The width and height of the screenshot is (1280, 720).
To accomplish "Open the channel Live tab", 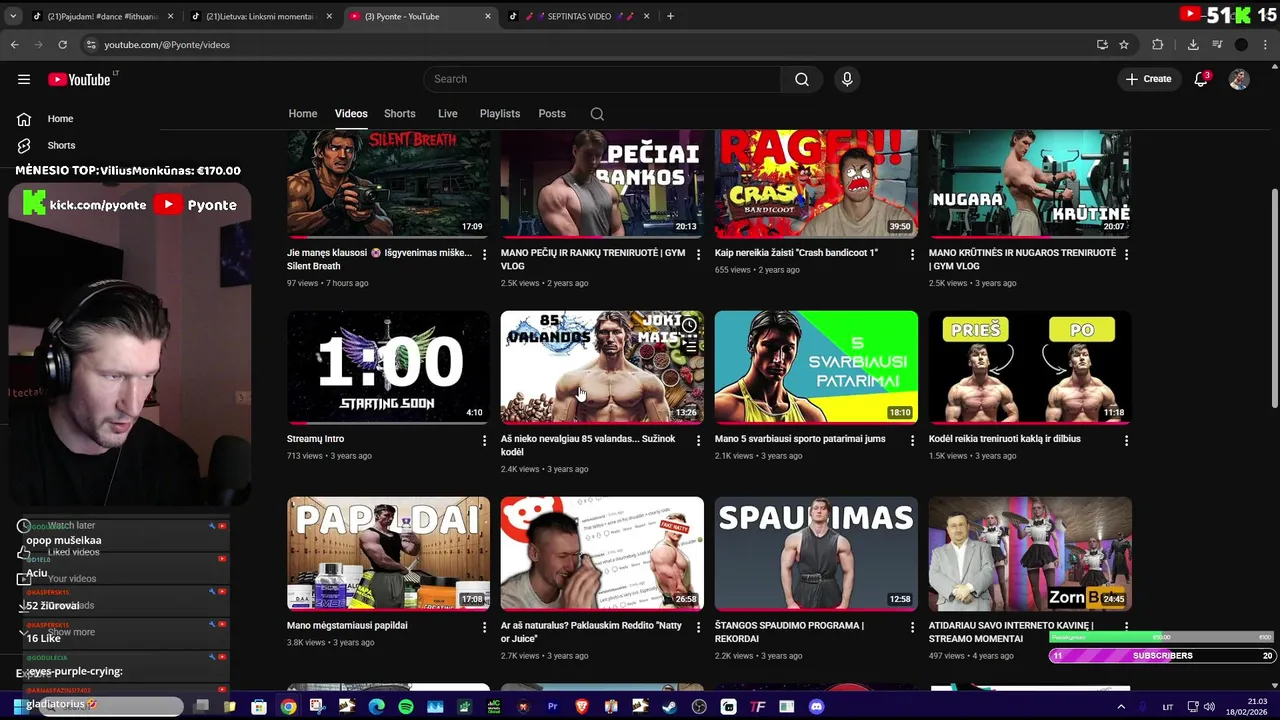I will pos(448,114).
